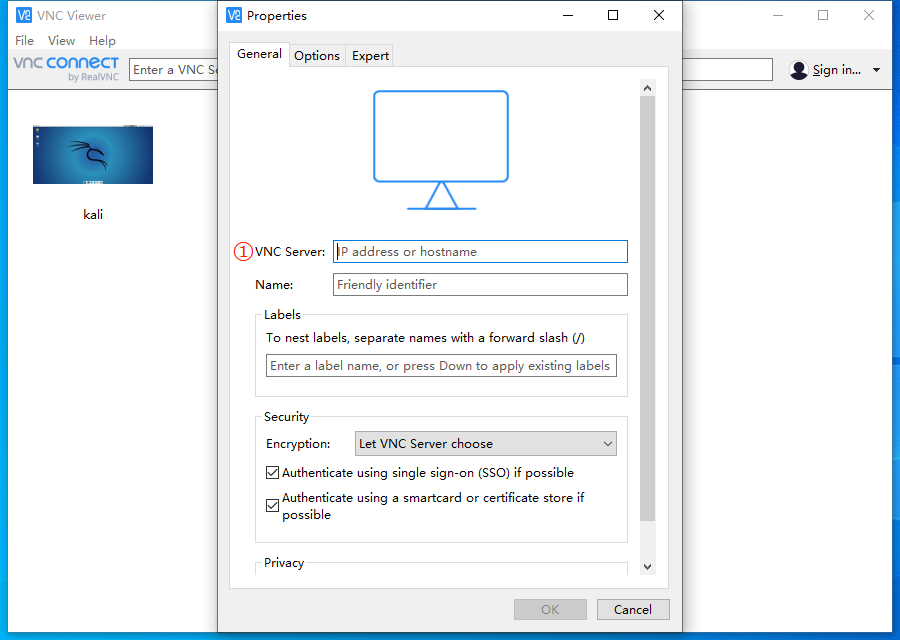Screen dimensions: 900x640
Task: Switch to the Expert tab
Action: (x=370, y=56)
